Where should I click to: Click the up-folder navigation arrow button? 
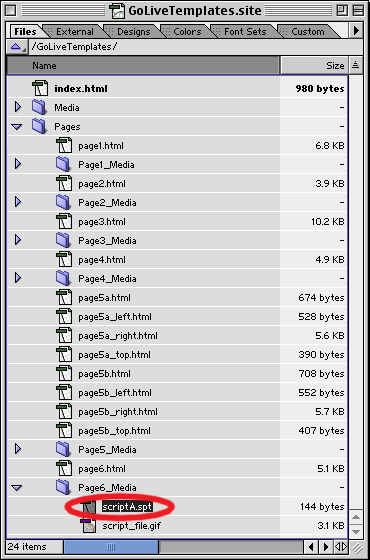pyautogui.click(x=16, y=47)
